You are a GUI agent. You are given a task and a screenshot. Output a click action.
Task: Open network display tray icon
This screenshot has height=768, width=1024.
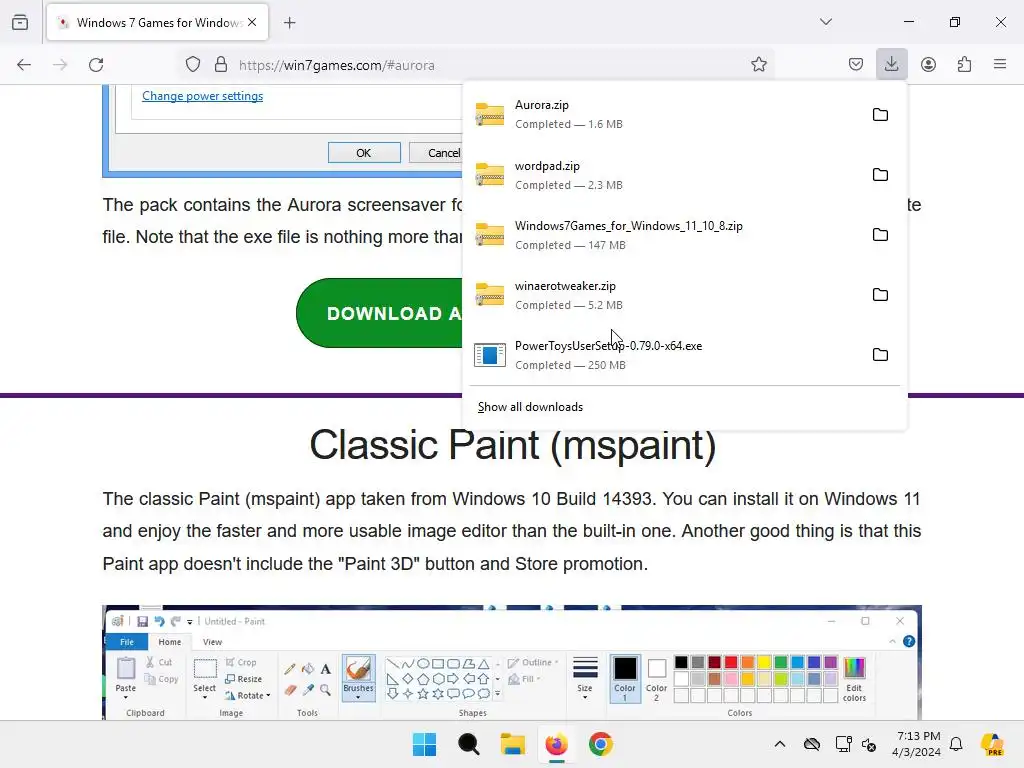click(x=843, y=744)
